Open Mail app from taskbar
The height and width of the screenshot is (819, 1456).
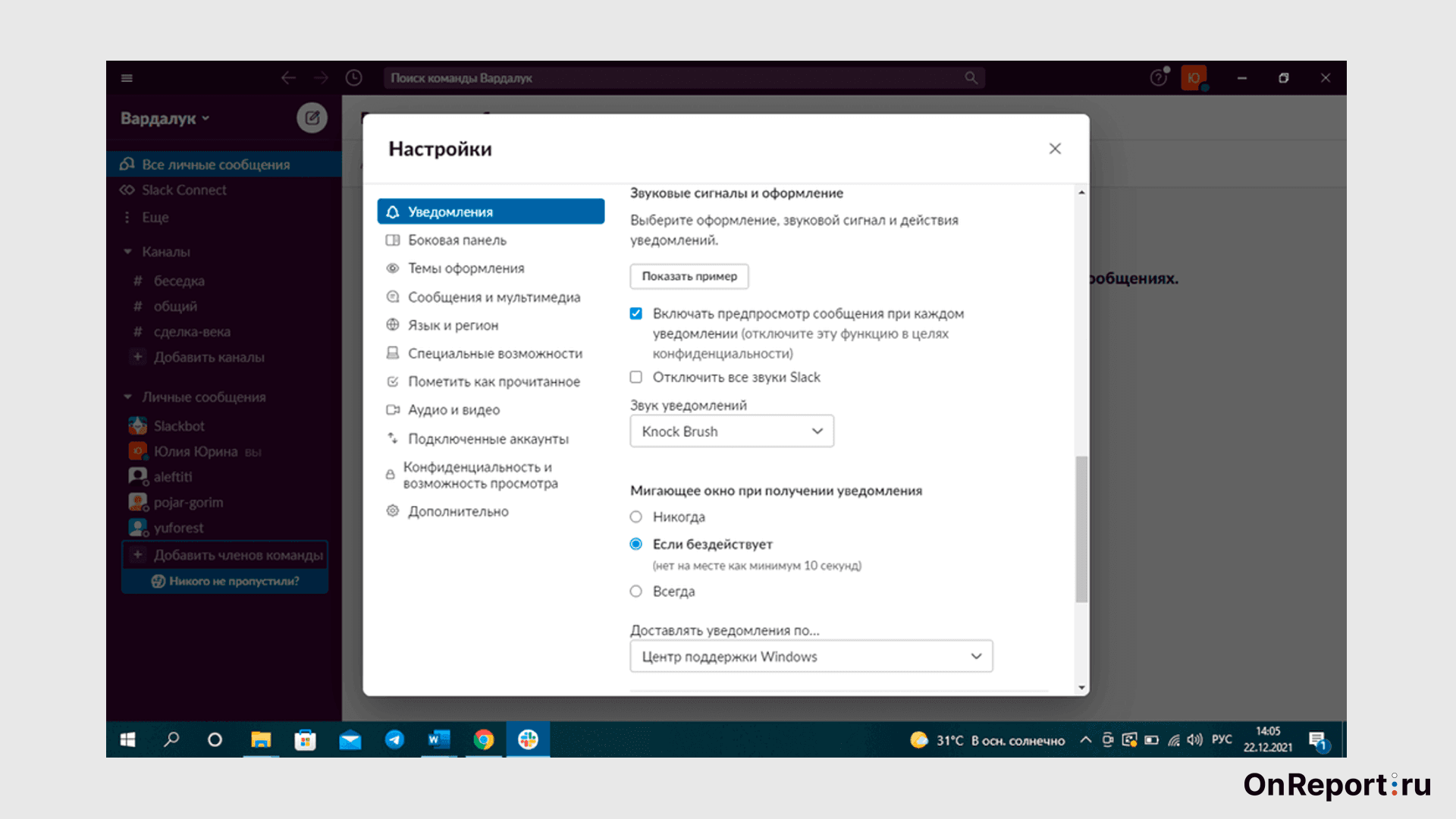click(x=350, y=739)
